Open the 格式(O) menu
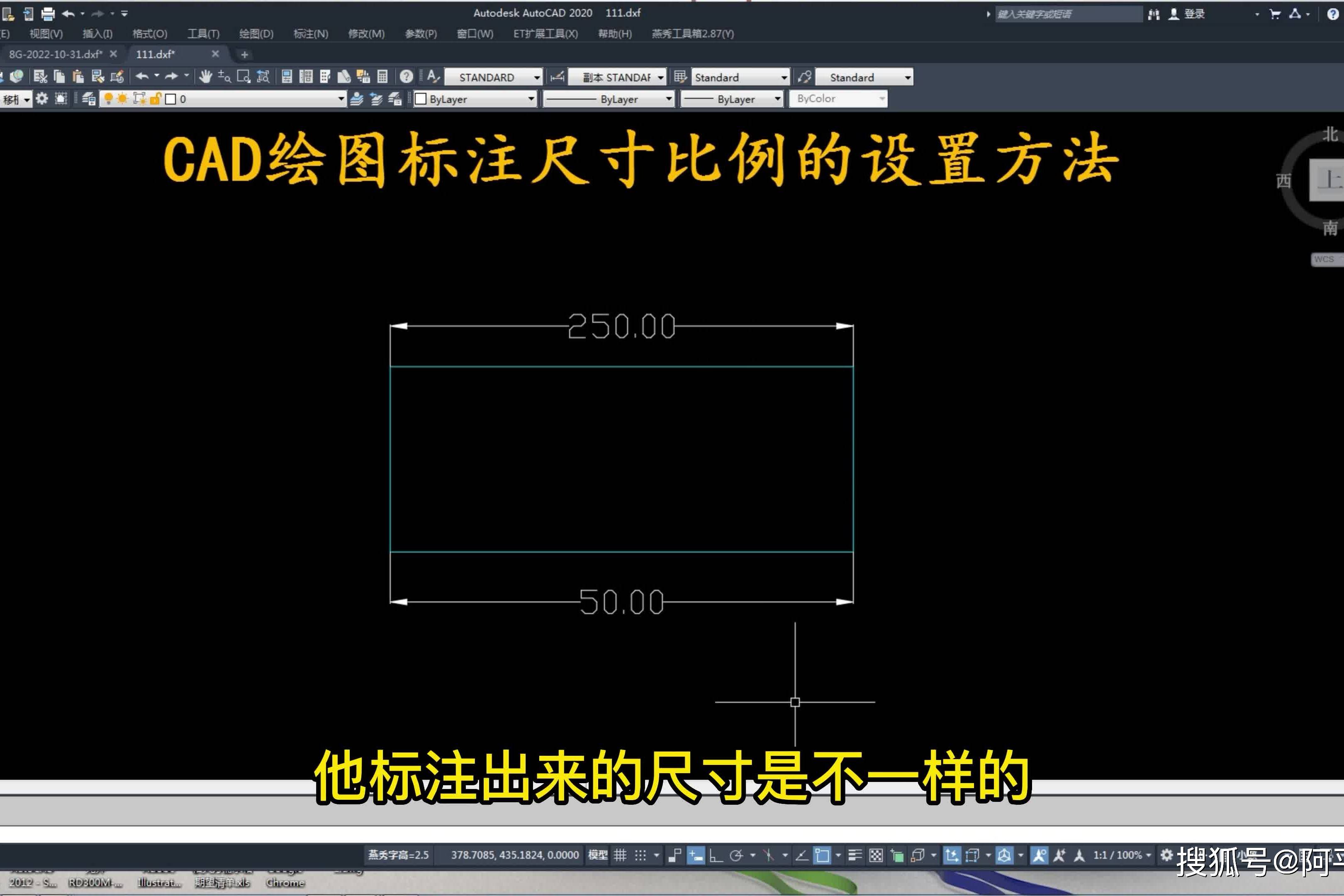The height and width of the screenshot is (896, 1344). tap(150, 34)
